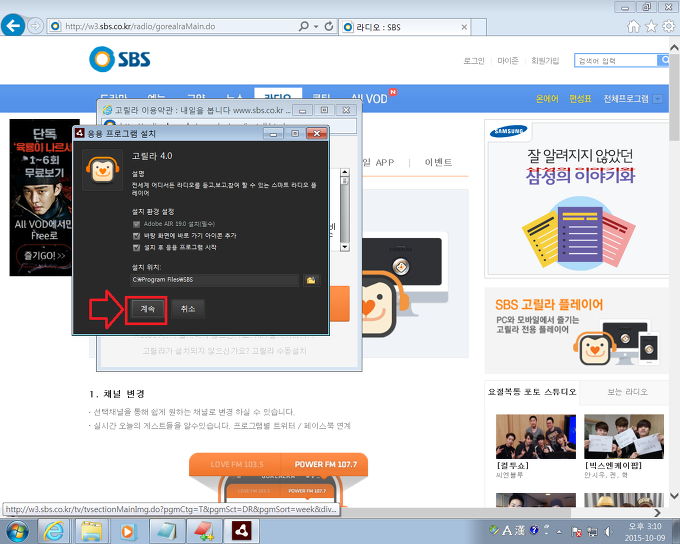This screenshot has height=544, width=680.
Task: Click the 전체프로그램 menu text
Action: [626, 98]
